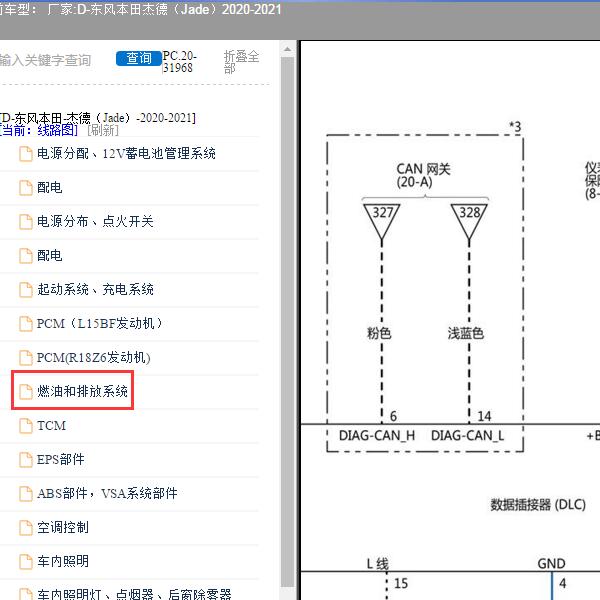The width and height of the screenshot is (600, 600).
Task: Open 车内照明灯、点烟器、后窗除雾器 entry
Action: pyautogui.click(x=134, y=594)
